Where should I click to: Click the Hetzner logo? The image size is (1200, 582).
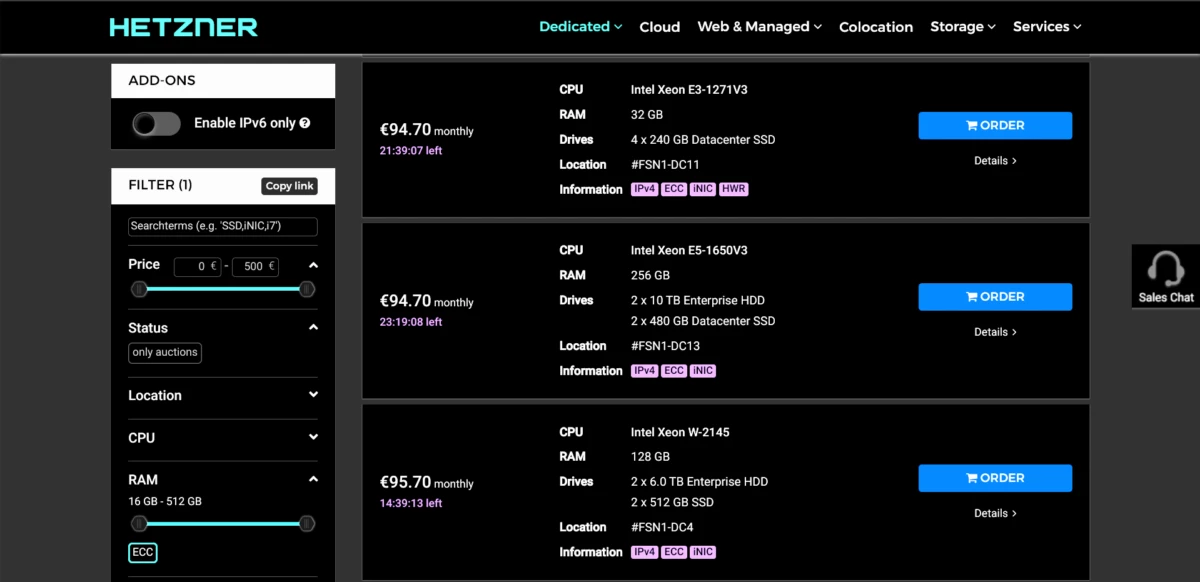(x=183, y=27)
